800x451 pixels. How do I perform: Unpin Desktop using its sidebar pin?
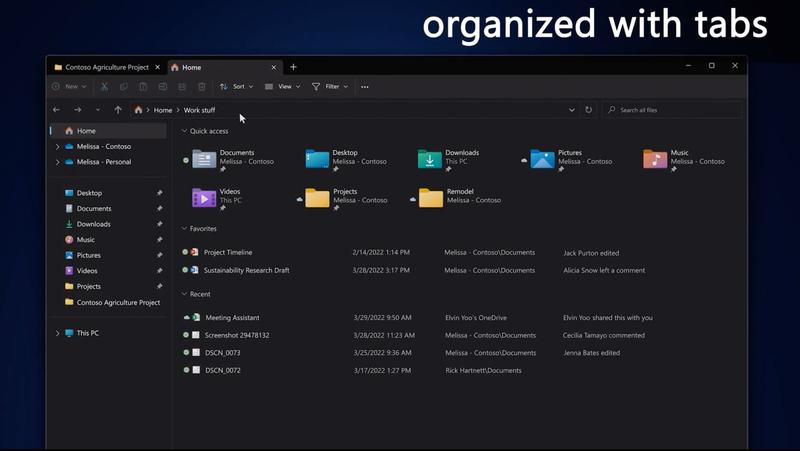(160, 193)
